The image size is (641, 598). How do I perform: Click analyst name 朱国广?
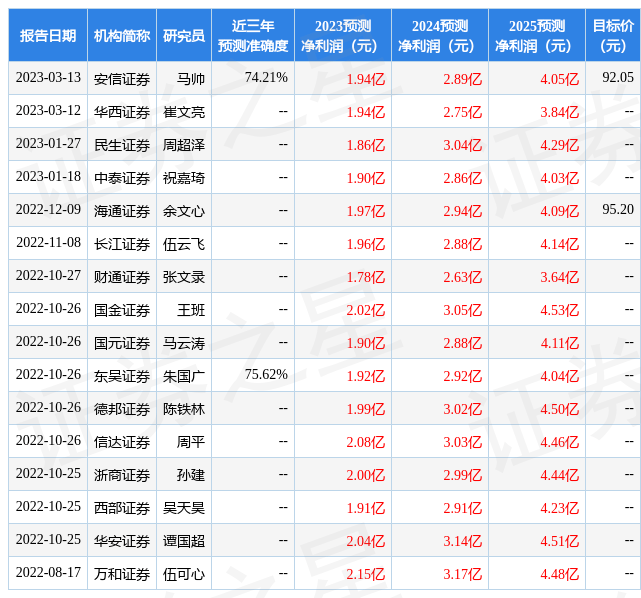(x=184, y=376)
